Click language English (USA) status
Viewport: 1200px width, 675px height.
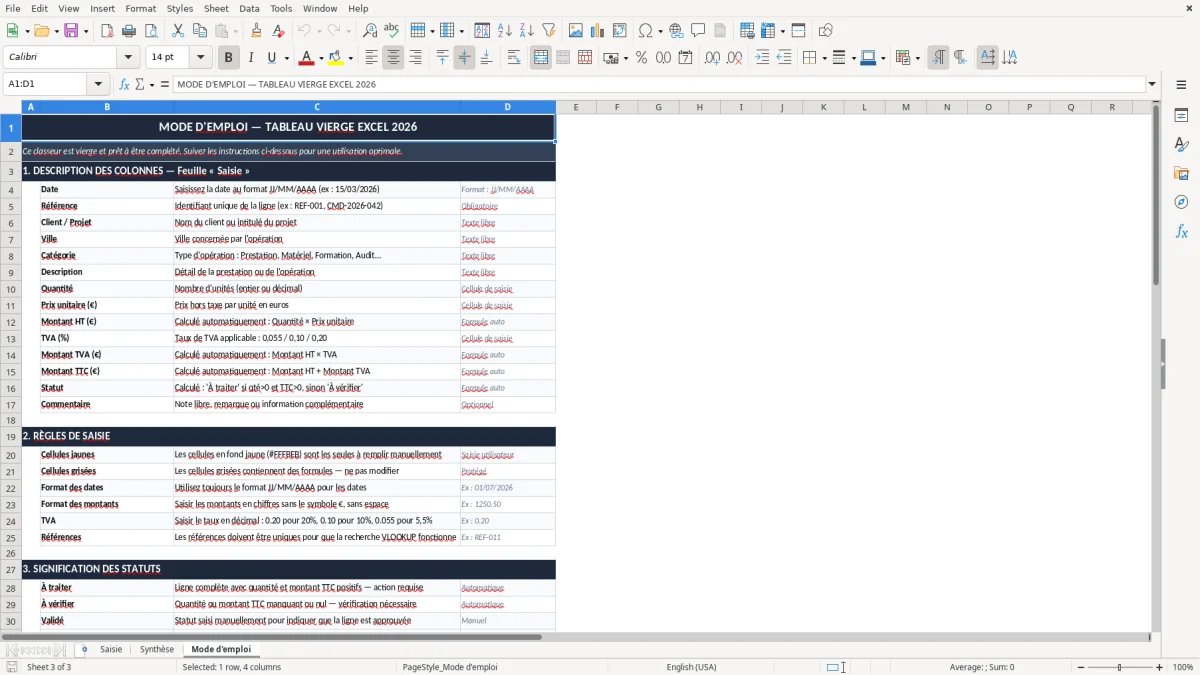[x=692, y=667]
